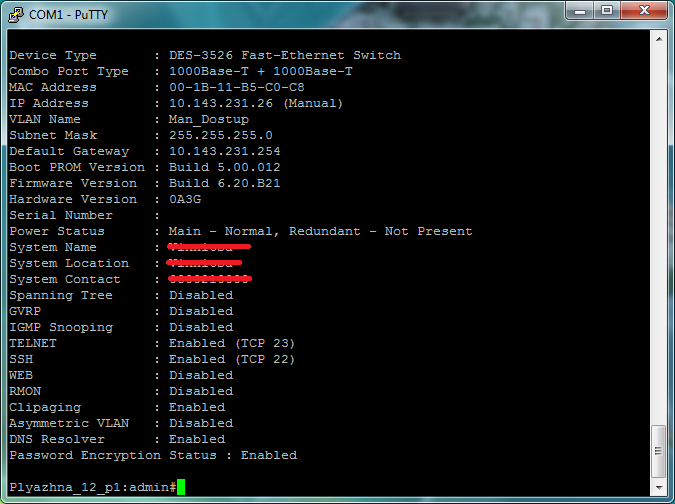Click the terminal scrollbar thumb
This screenshot has height=504, width=675.
coord(659,451)
